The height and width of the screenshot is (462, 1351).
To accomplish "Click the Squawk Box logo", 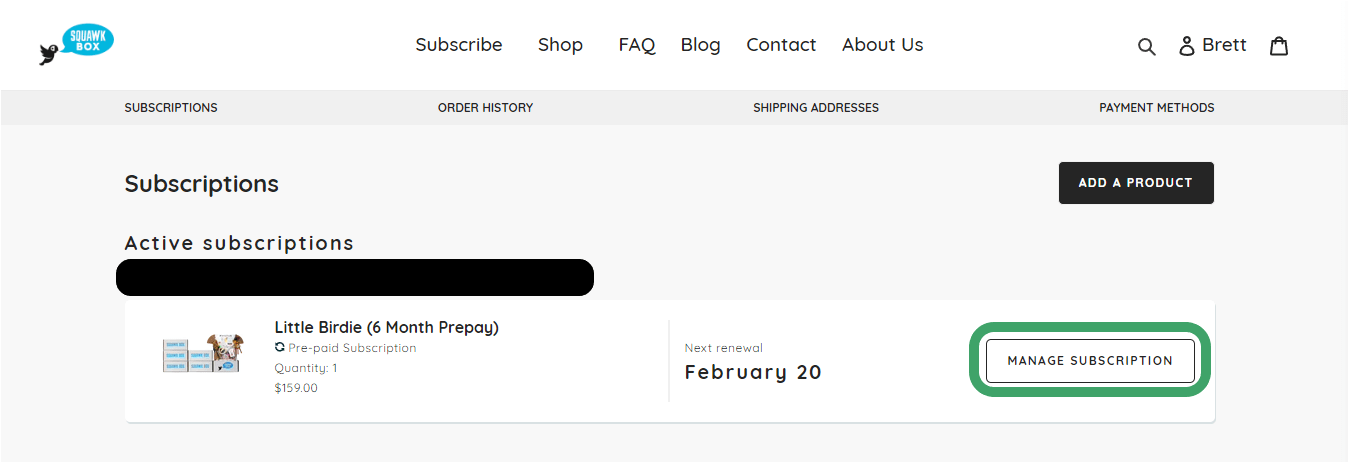I will pyautogui.click(x=78, y=45).
